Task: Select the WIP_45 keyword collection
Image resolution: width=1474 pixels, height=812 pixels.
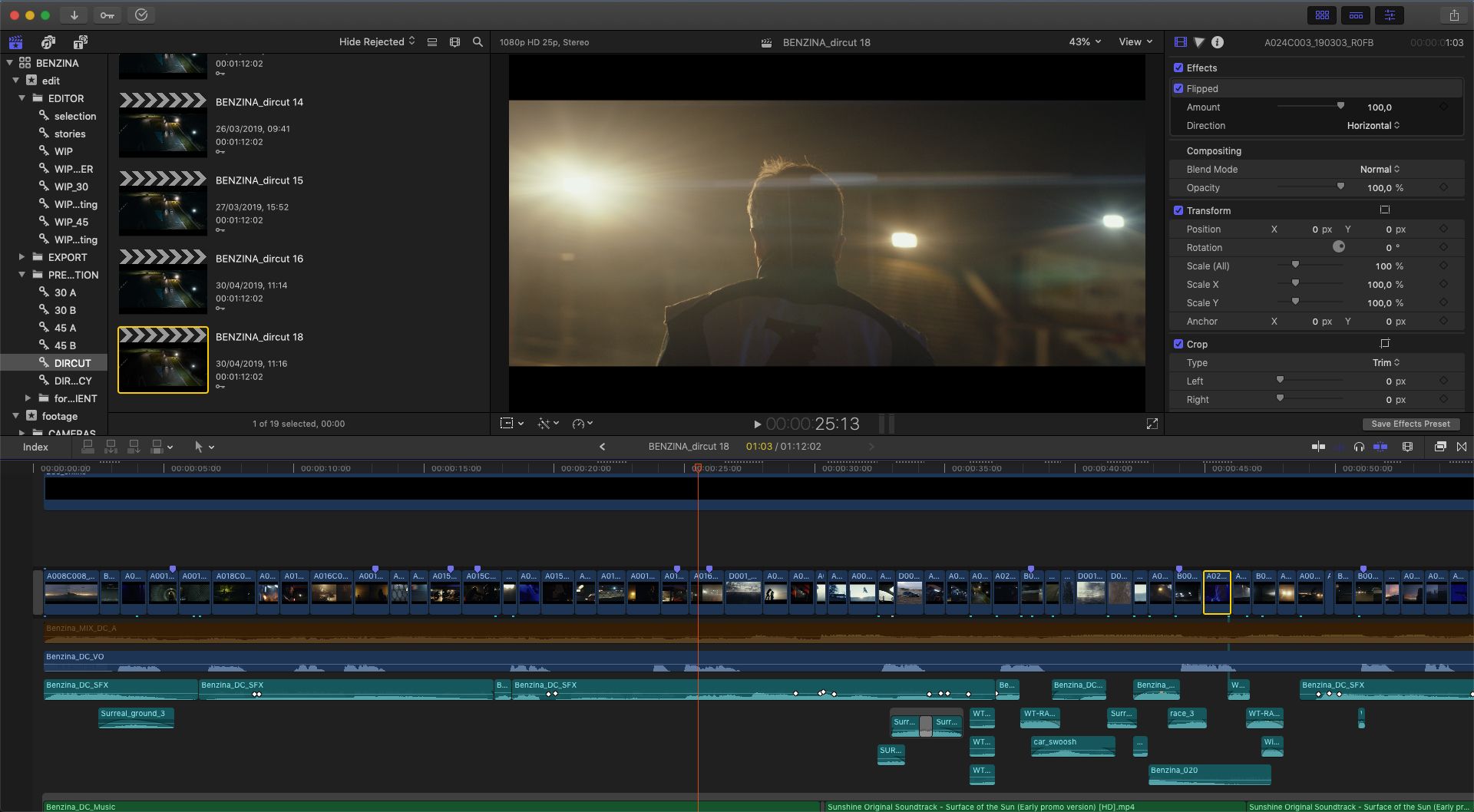Action: pos(71,222)
